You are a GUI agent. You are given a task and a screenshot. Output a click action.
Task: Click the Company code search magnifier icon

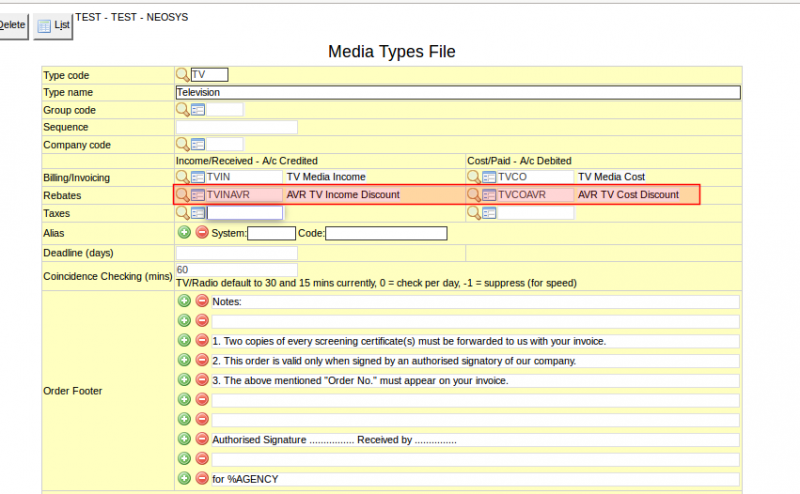[182, 144]
